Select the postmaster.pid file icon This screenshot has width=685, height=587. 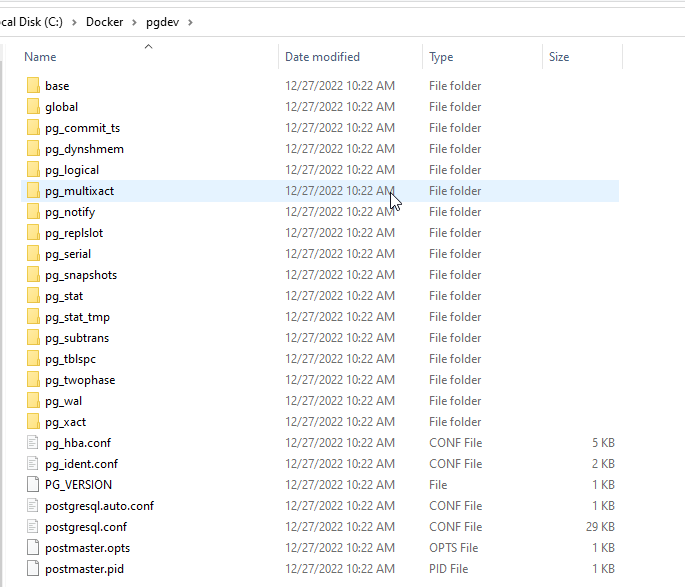[32, 569]
